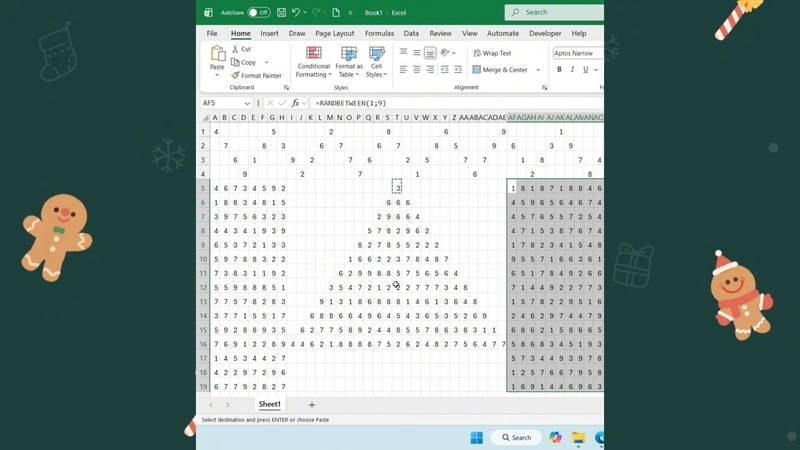
Task: Click the Aptos Narrow font box
Action: click(578, 53)
